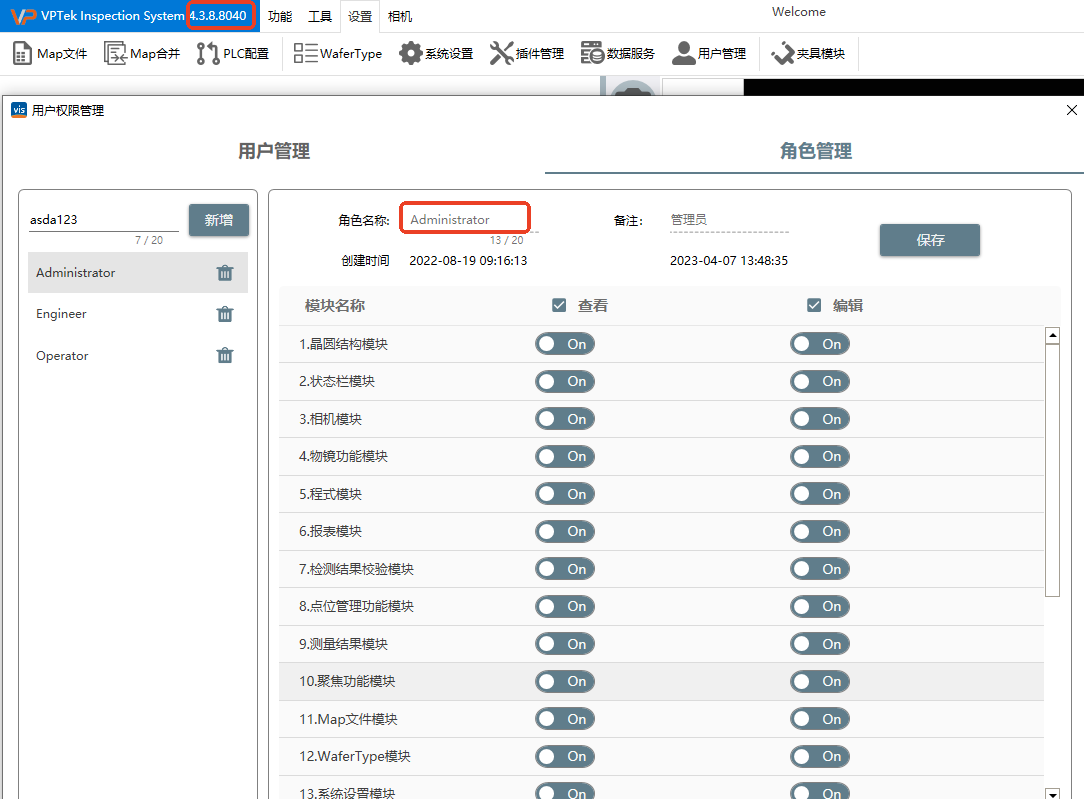Select the Administrator role in list

pos(138,273)
